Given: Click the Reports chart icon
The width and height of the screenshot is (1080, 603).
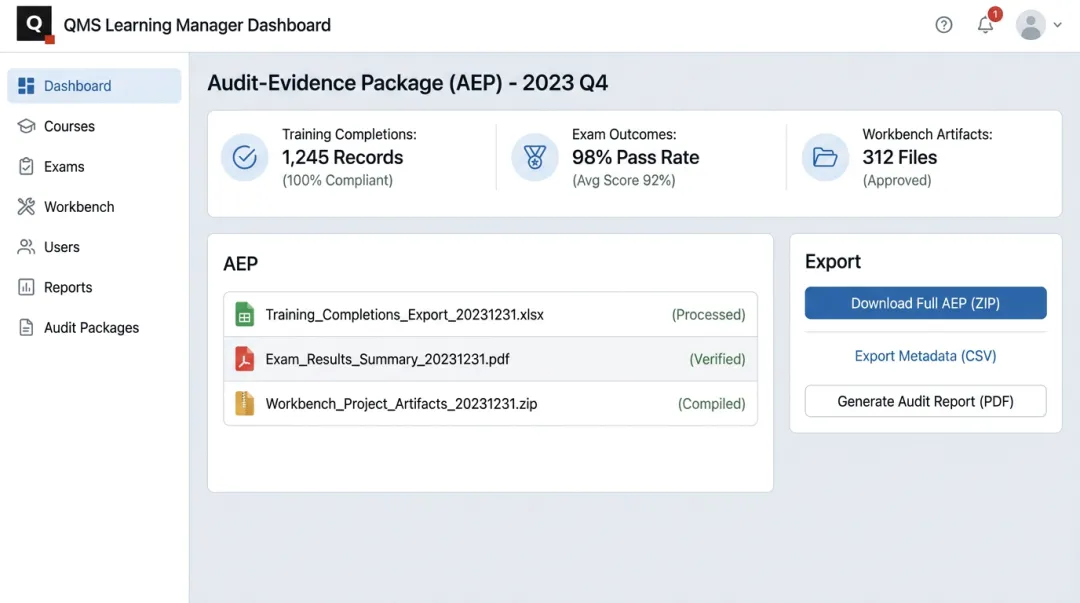Looking at the screenshot, I should click(x=26, y=287).
